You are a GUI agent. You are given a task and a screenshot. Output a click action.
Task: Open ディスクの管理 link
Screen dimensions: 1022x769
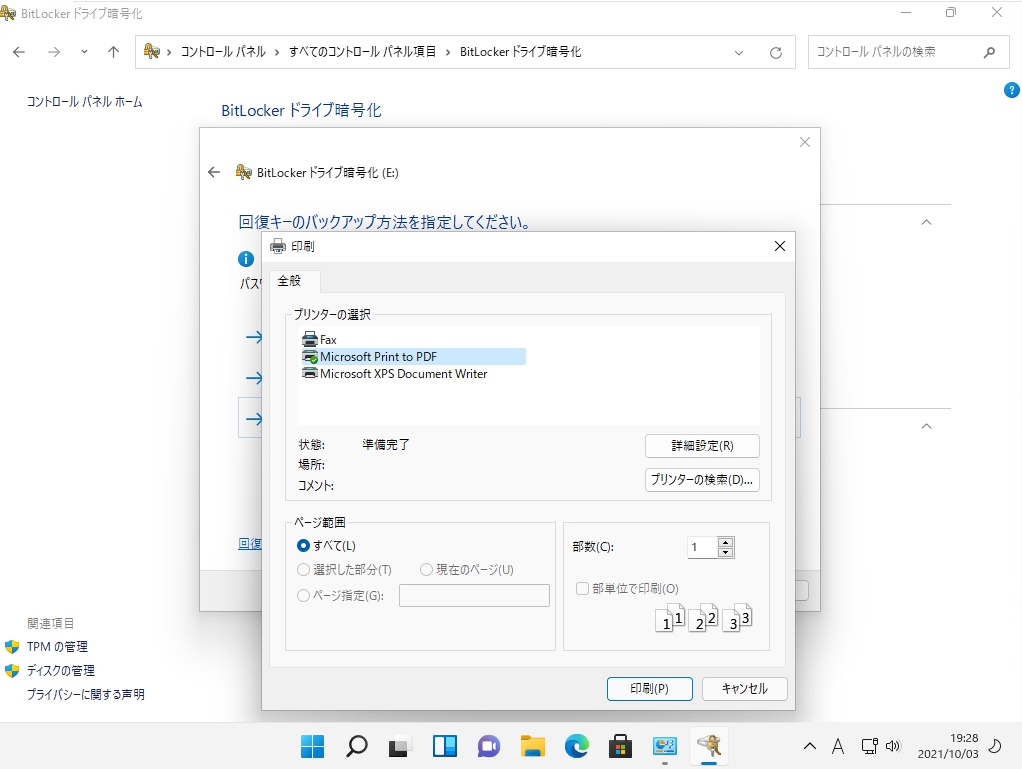[x=61, y=671]
